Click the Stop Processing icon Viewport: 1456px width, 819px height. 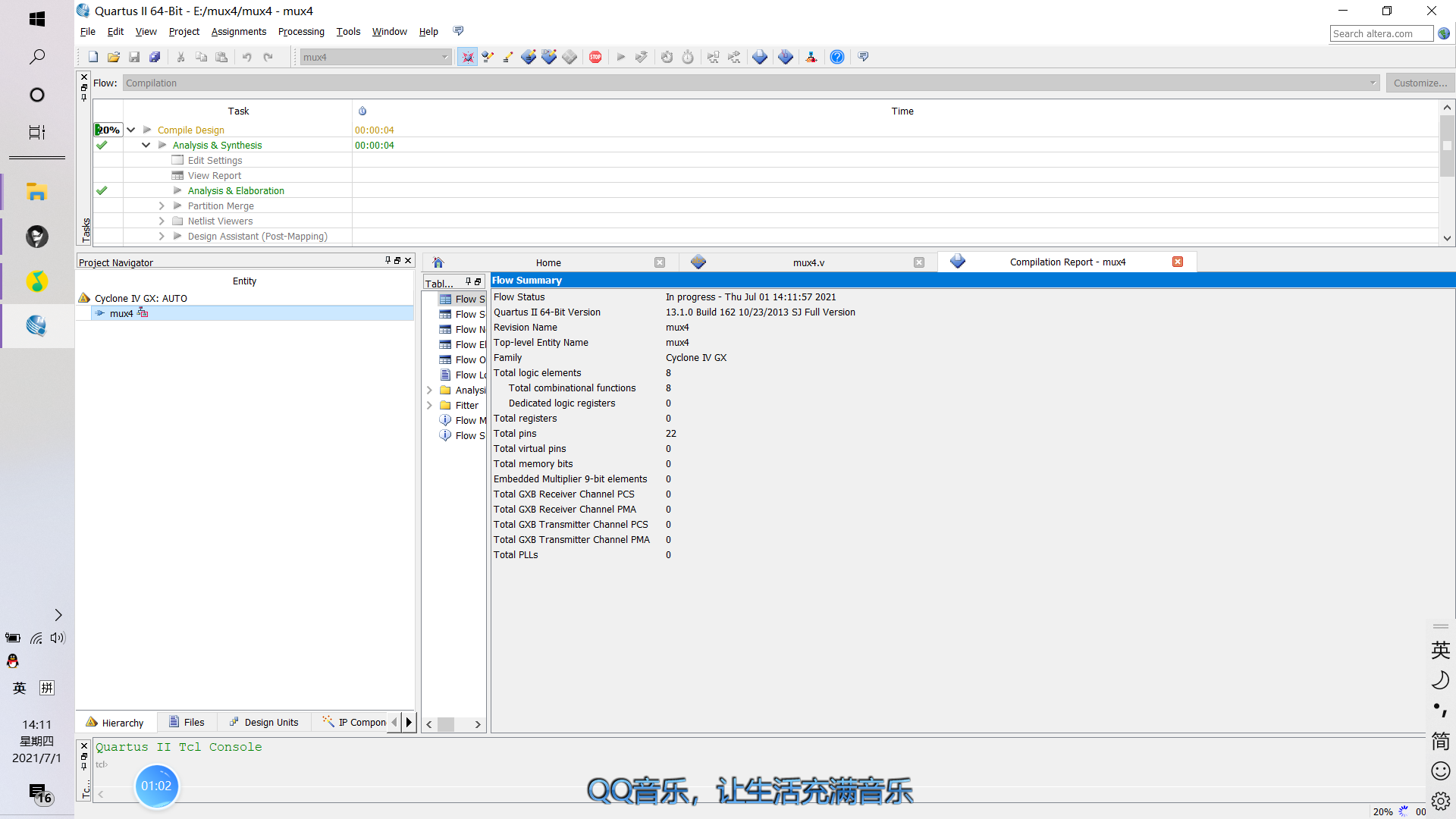click(x=595, y=57)
